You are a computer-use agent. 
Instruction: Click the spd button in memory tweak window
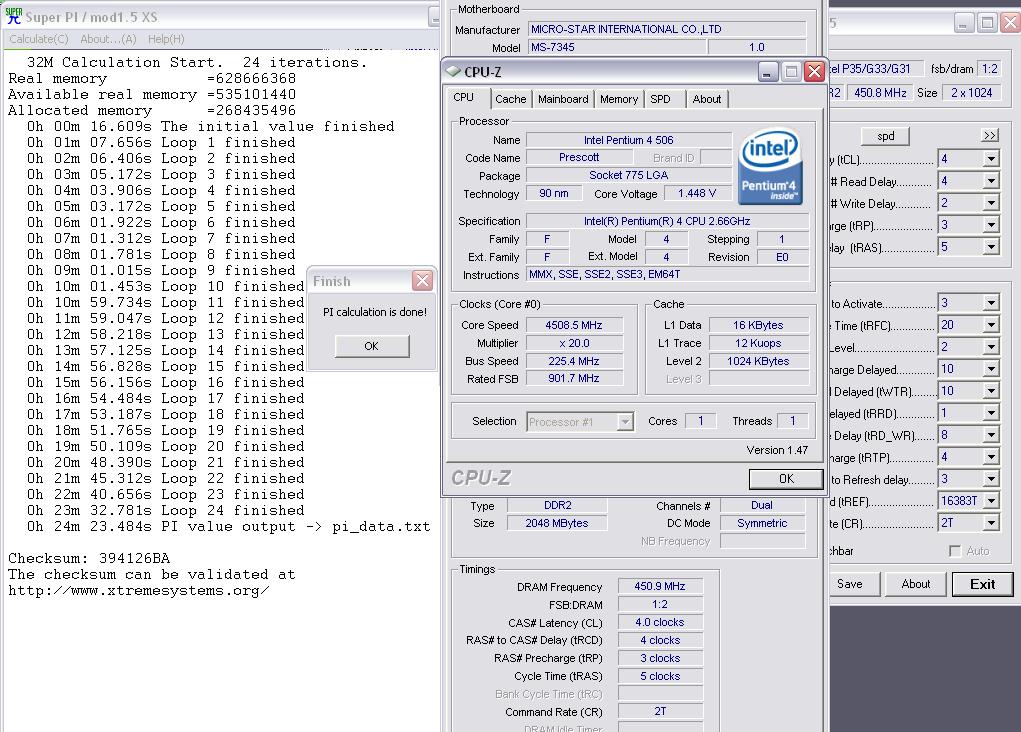pyautogui.click(x=886, y=136)
